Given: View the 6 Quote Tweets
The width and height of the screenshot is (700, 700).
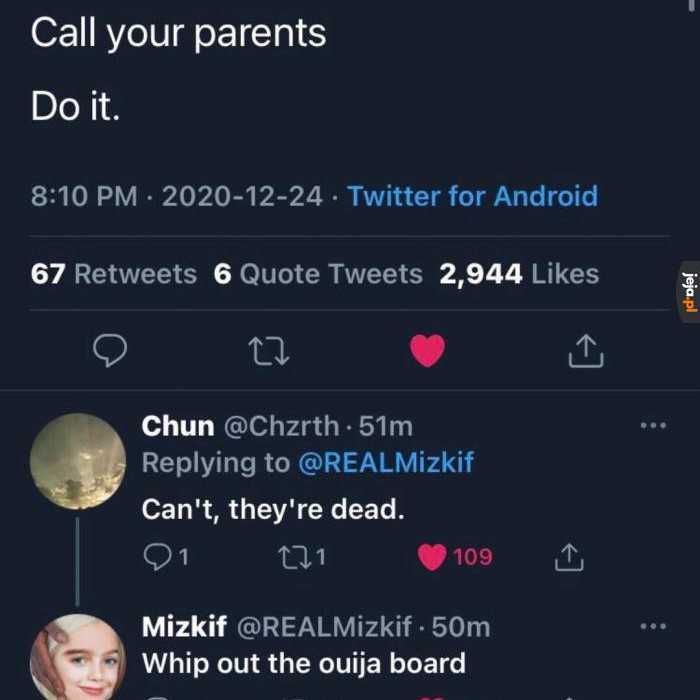Looking at the screenshot, I should (x=318, y=274).
